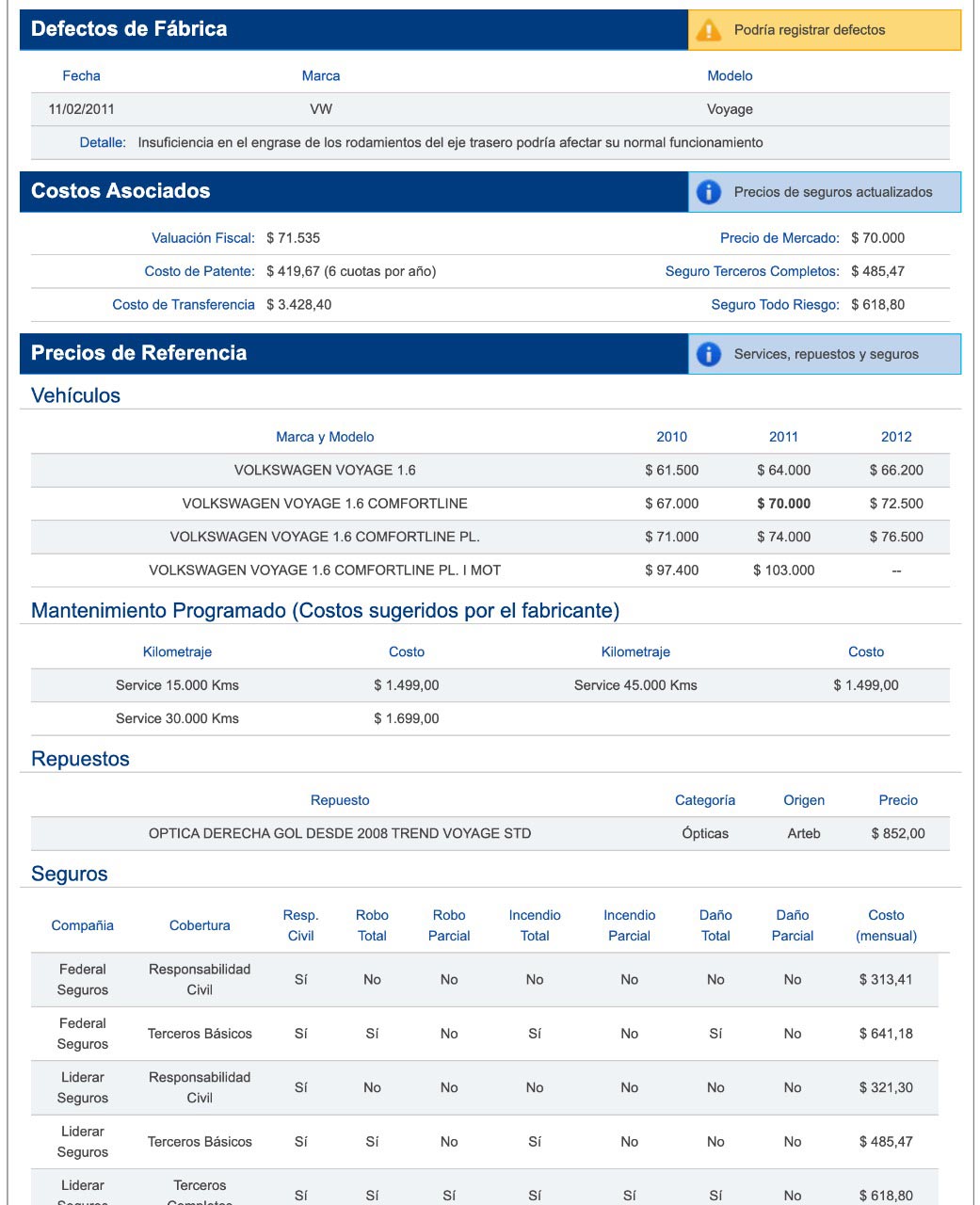Click the Service 30.000 Kms row
This screenshot has width=980, height=1205.
point(177,718)
